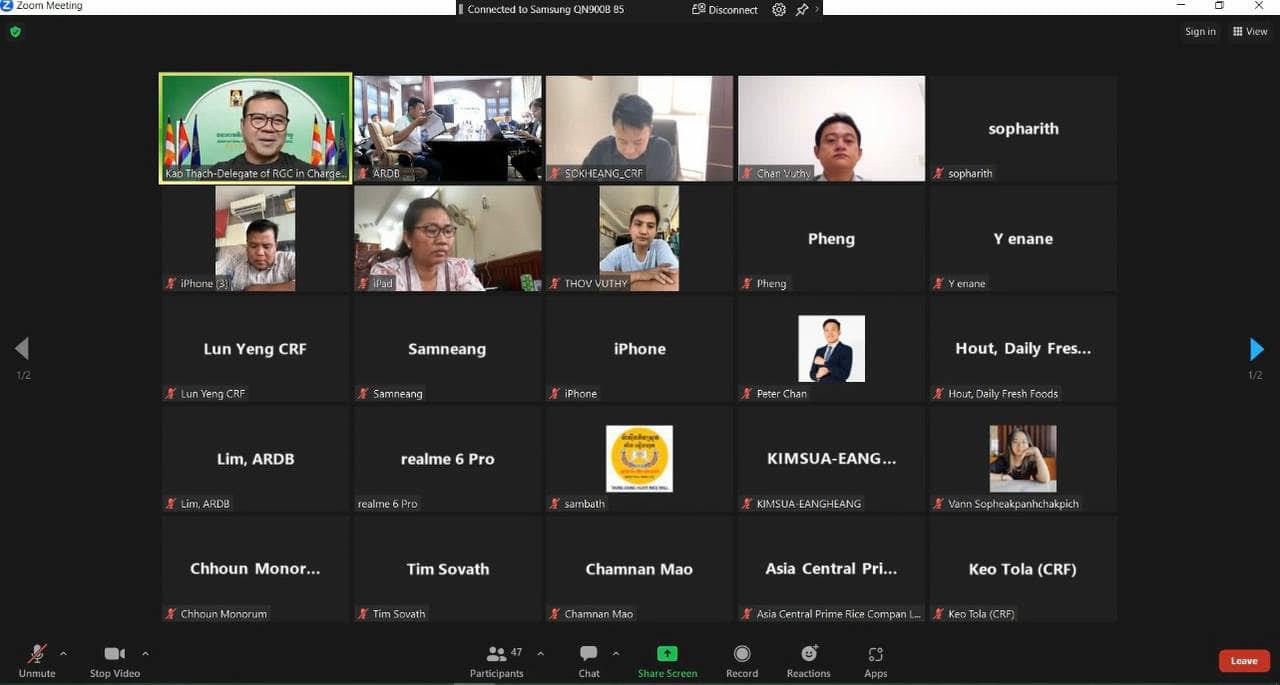This screenshot has width=1280, height=685.
Task: Expand the arrow beside Chat
Action: click(616, 654)
